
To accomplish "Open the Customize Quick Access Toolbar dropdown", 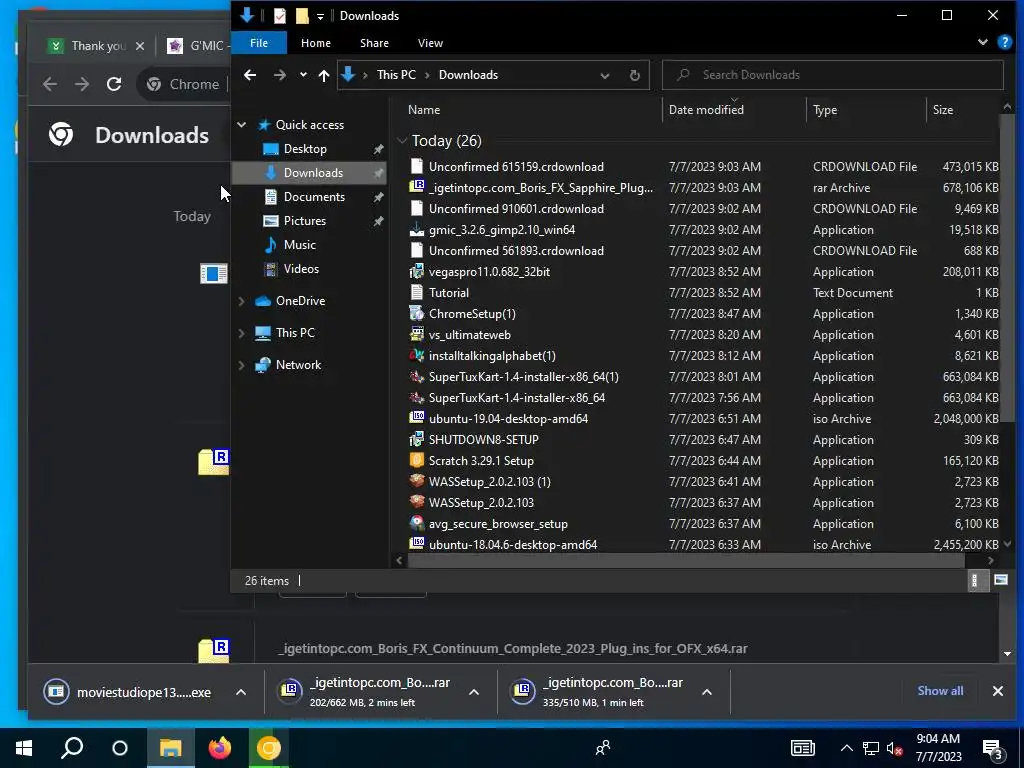I will coord(320,16).
